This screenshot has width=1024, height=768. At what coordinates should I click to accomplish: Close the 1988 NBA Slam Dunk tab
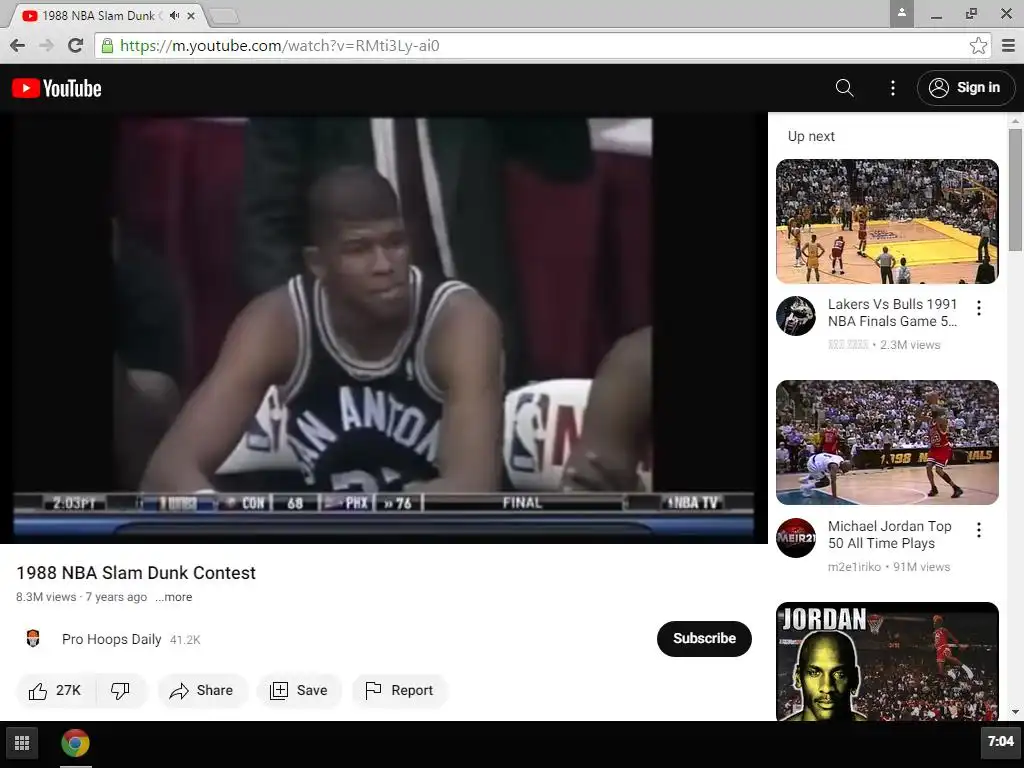pyautogui.click(x=191, y=16)
